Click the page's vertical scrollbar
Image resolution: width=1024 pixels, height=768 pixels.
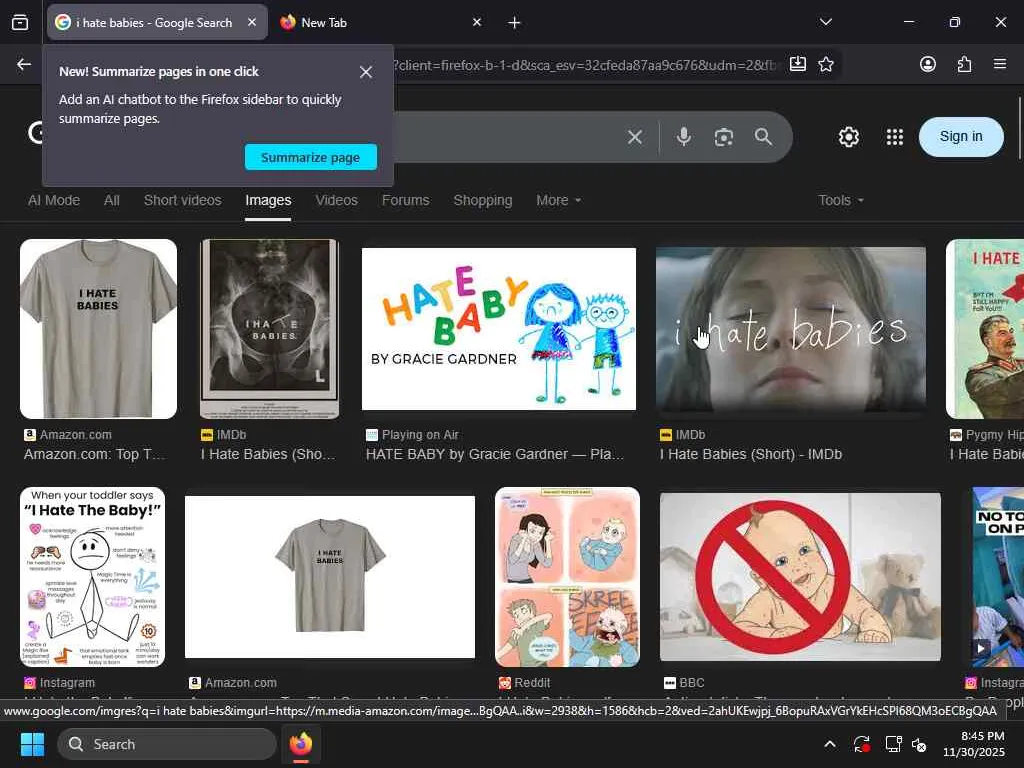point(1020,127)
